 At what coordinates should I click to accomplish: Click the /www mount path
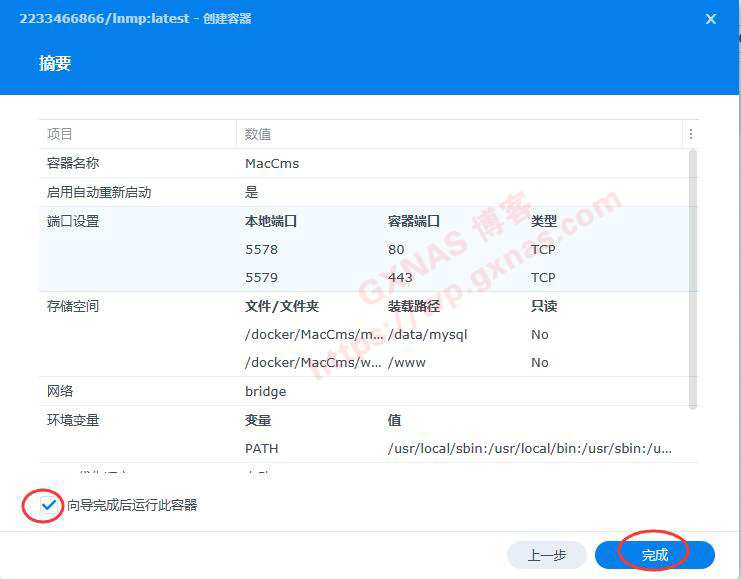click(x=407, y=362)
